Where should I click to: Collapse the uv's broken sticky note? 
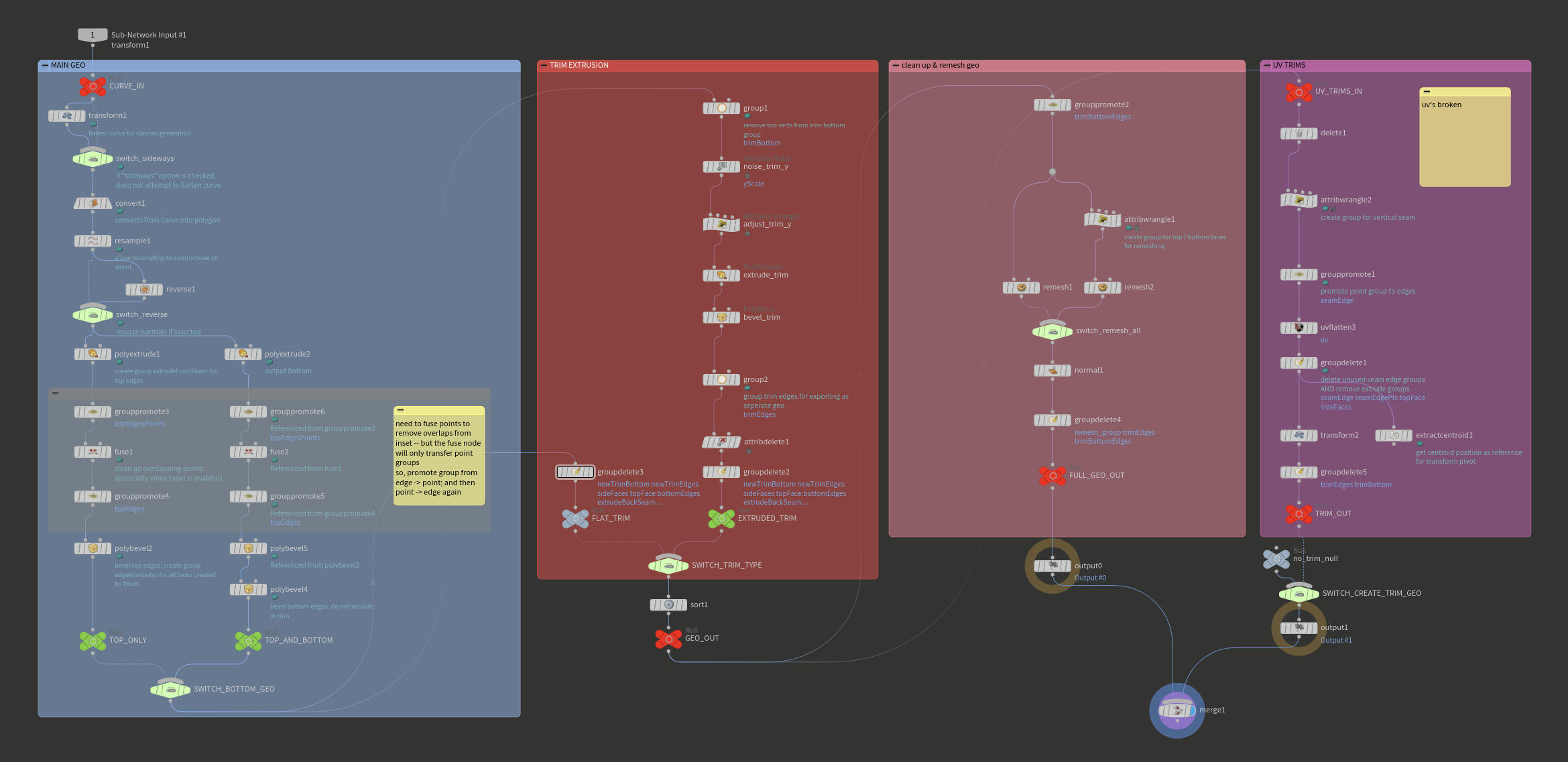1427,92
